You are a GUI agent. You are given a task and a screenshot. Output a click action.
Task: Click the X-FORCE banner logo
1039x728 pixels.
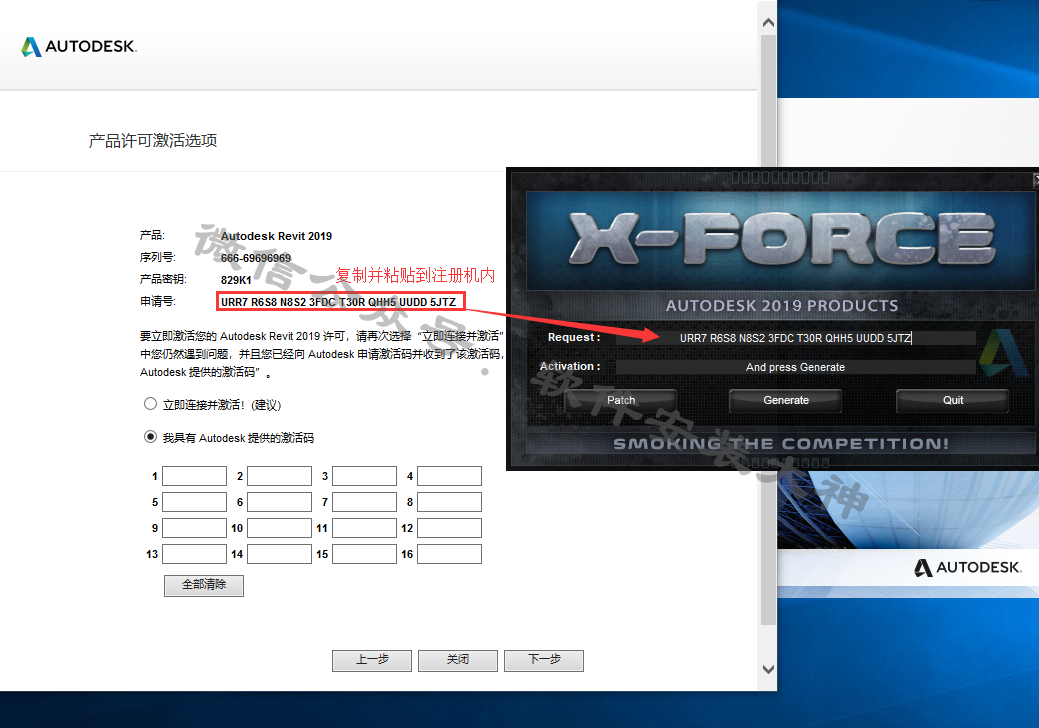click(782, 240)
